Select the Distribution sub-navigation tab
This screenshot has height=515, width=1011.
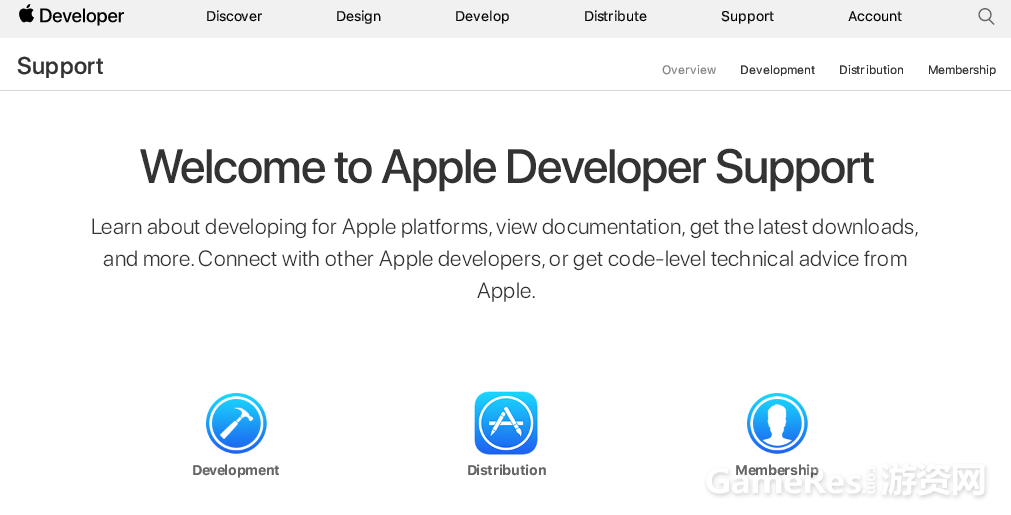(x=871, y=70)
